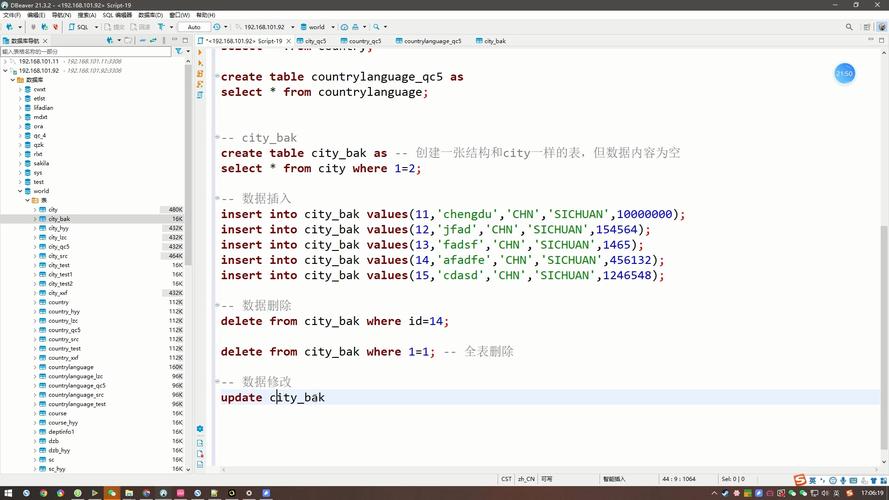The image size is (889, 500).
Task: Open the 编辑(E) menu
Action: [36, 15]
